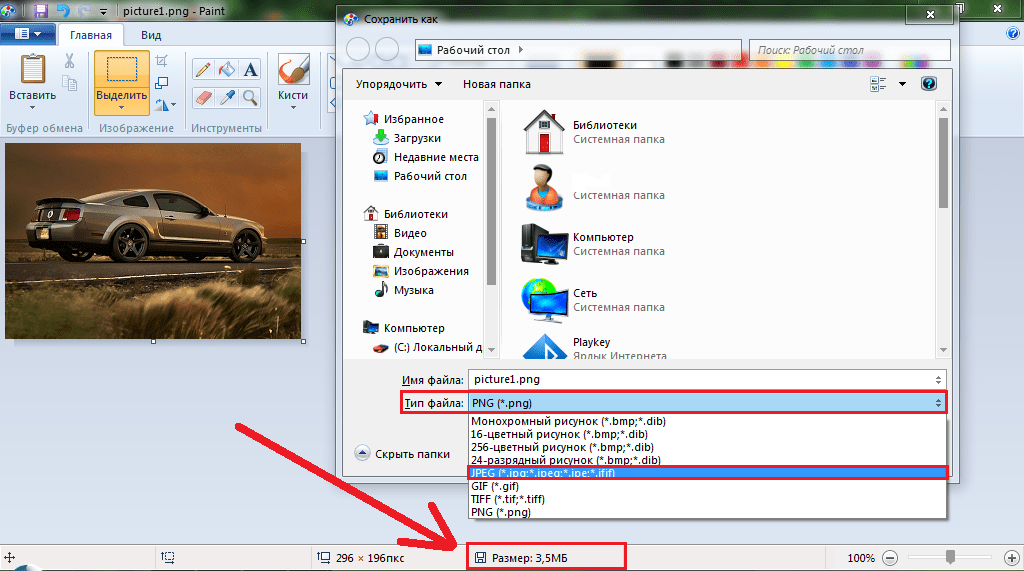The width and height of the screenshot is (1024, 571).
Task: Click the Cut scissors icon in Paint
Action: (69, 61)
